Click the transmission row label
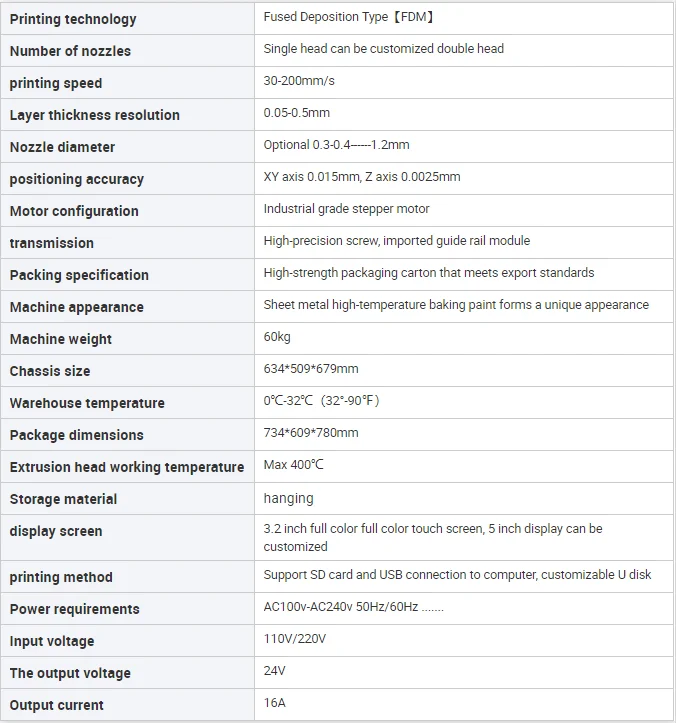The image size is (676, 723). coord(52,243)
